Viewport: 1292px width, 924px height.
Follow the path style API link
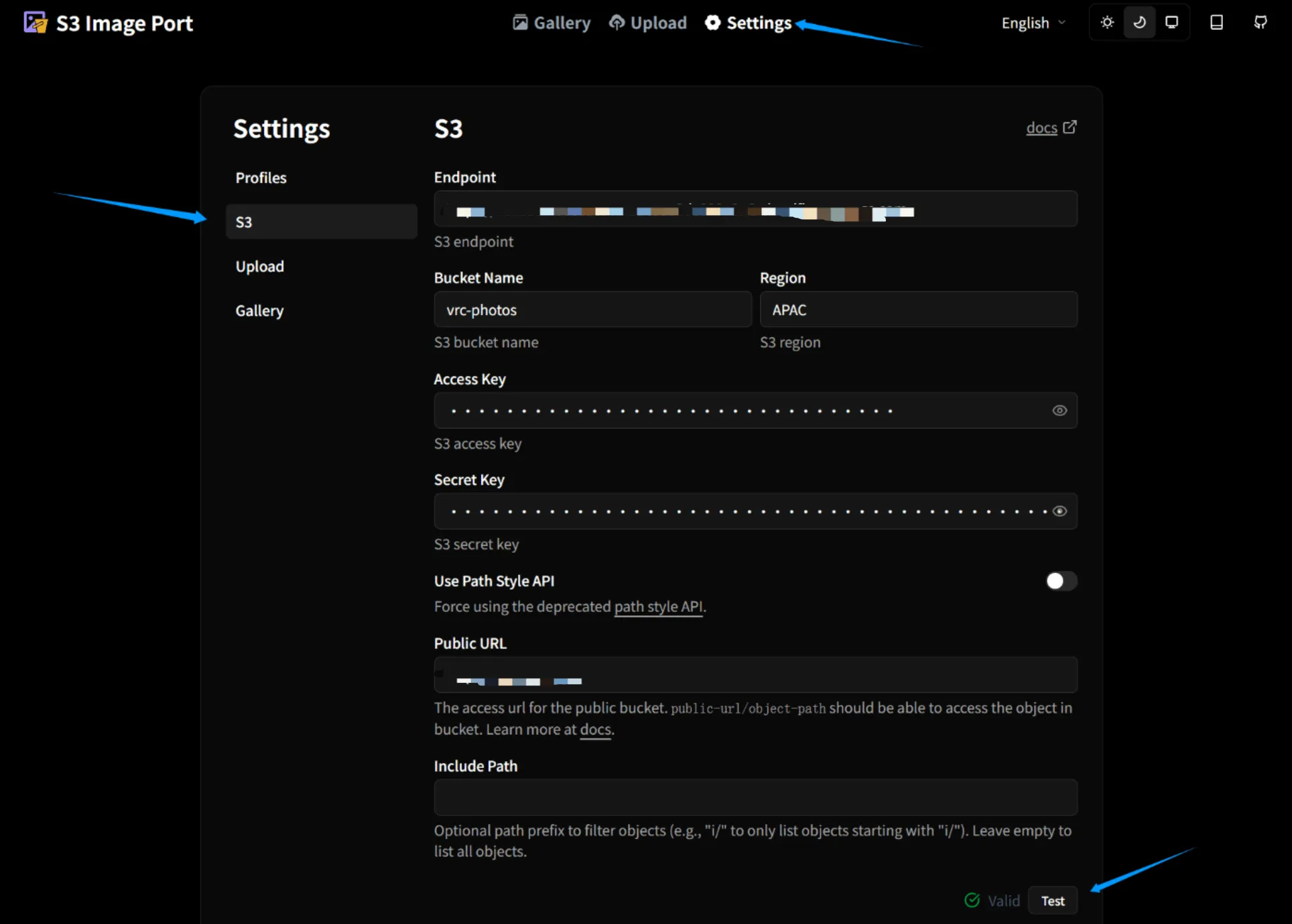tap(659, 607)
